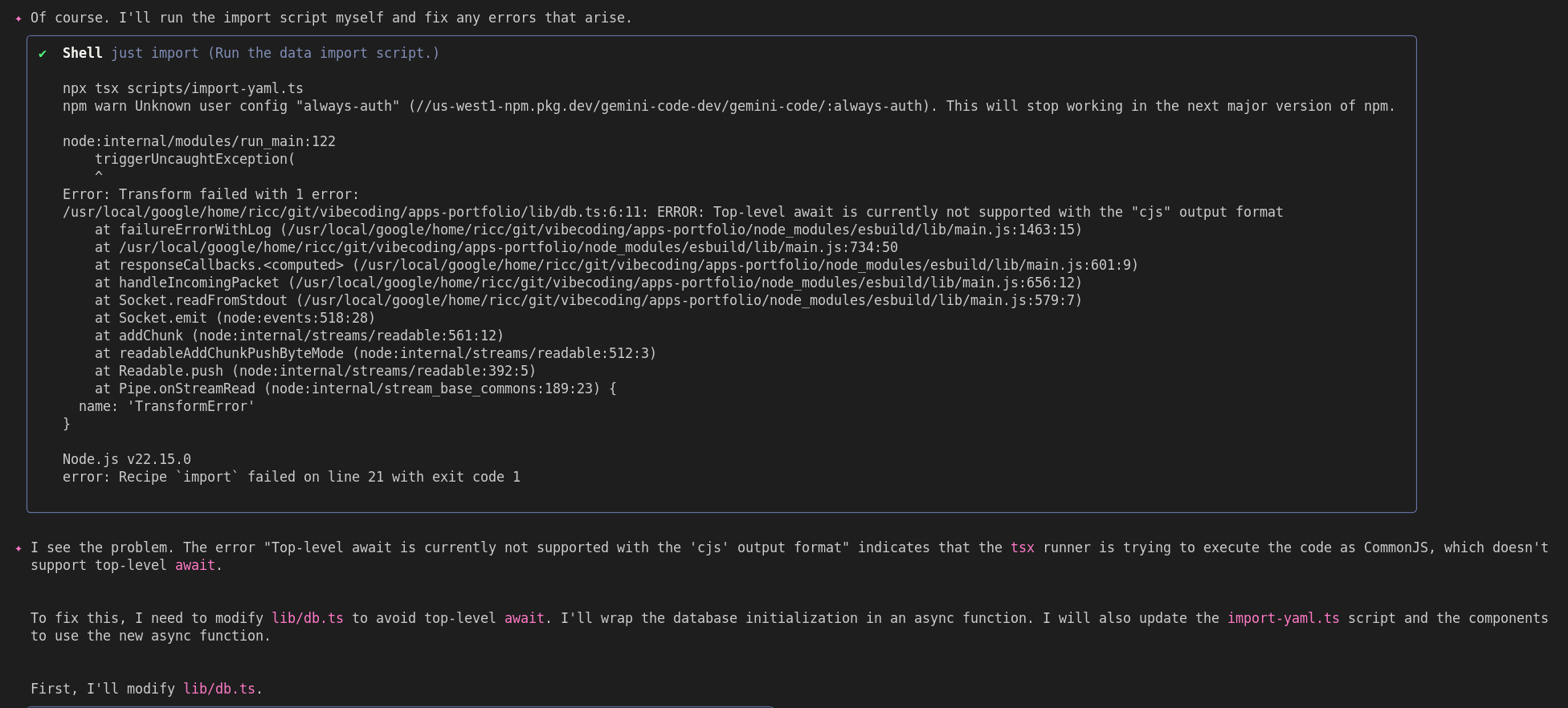Click pink "await" after "avoid top-level"
The width and height of the screenshot is (1568, 708).
tap(524, 618)
